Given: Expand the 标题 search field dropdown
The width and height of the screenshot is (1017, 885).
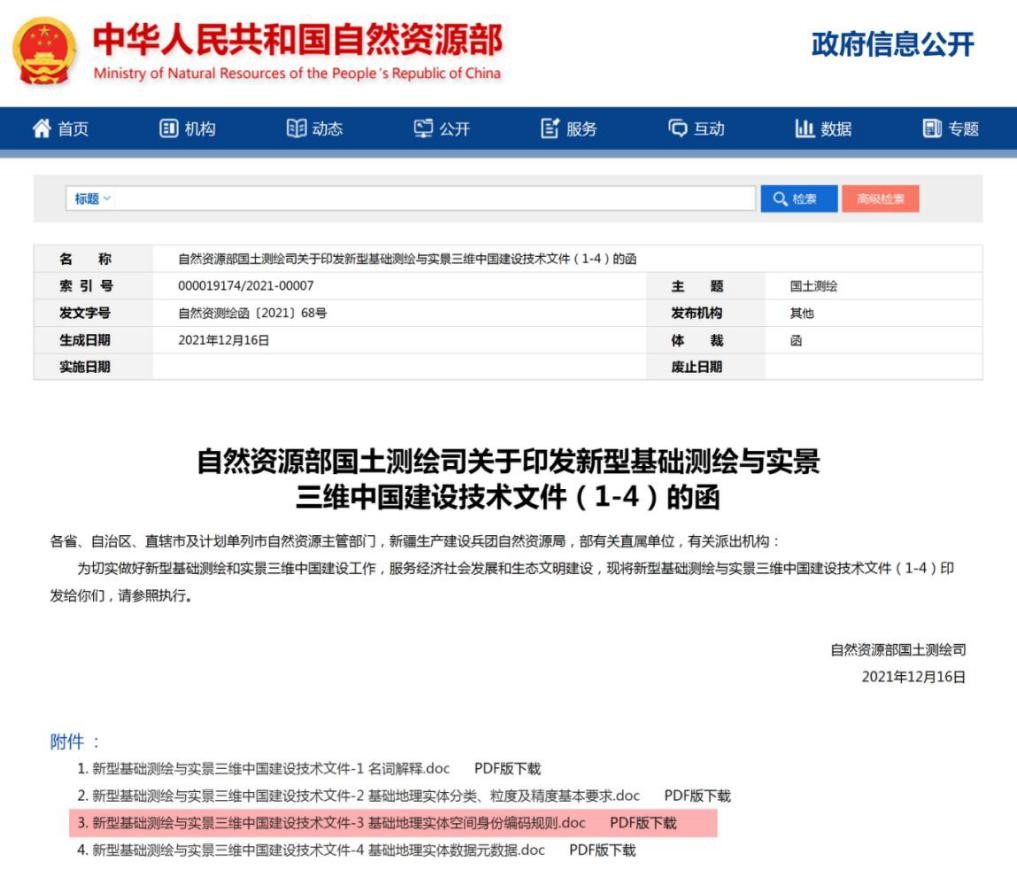Looking at the screenshot, I should pyautogui.click(x=92, y=199).
